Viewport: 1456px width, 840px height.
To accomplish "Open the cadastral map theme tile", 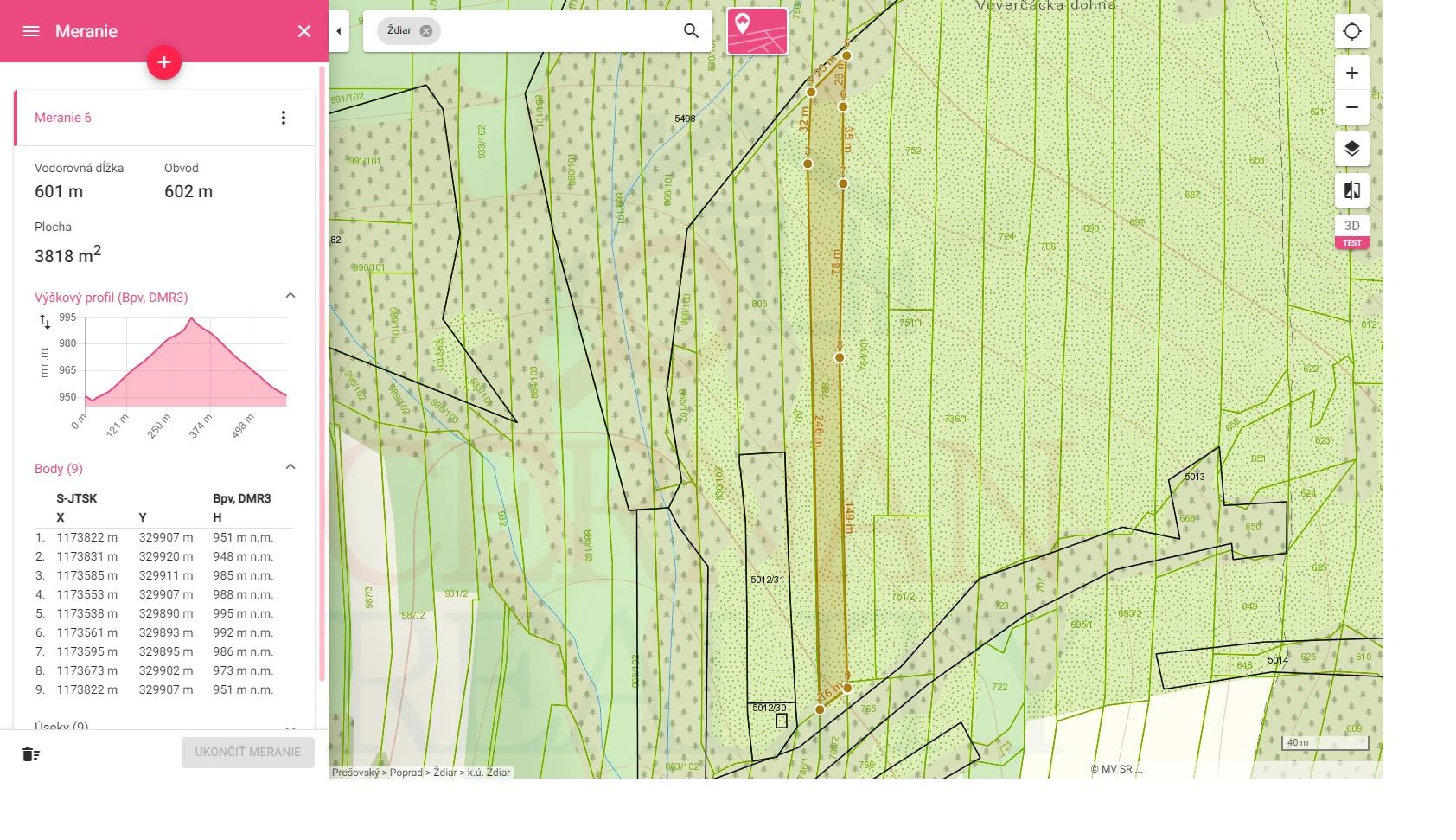I will 757,31.
